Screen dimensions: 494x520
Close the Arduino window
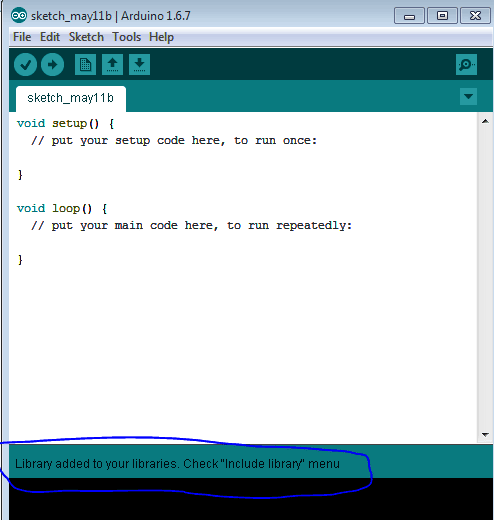point(475,16)
